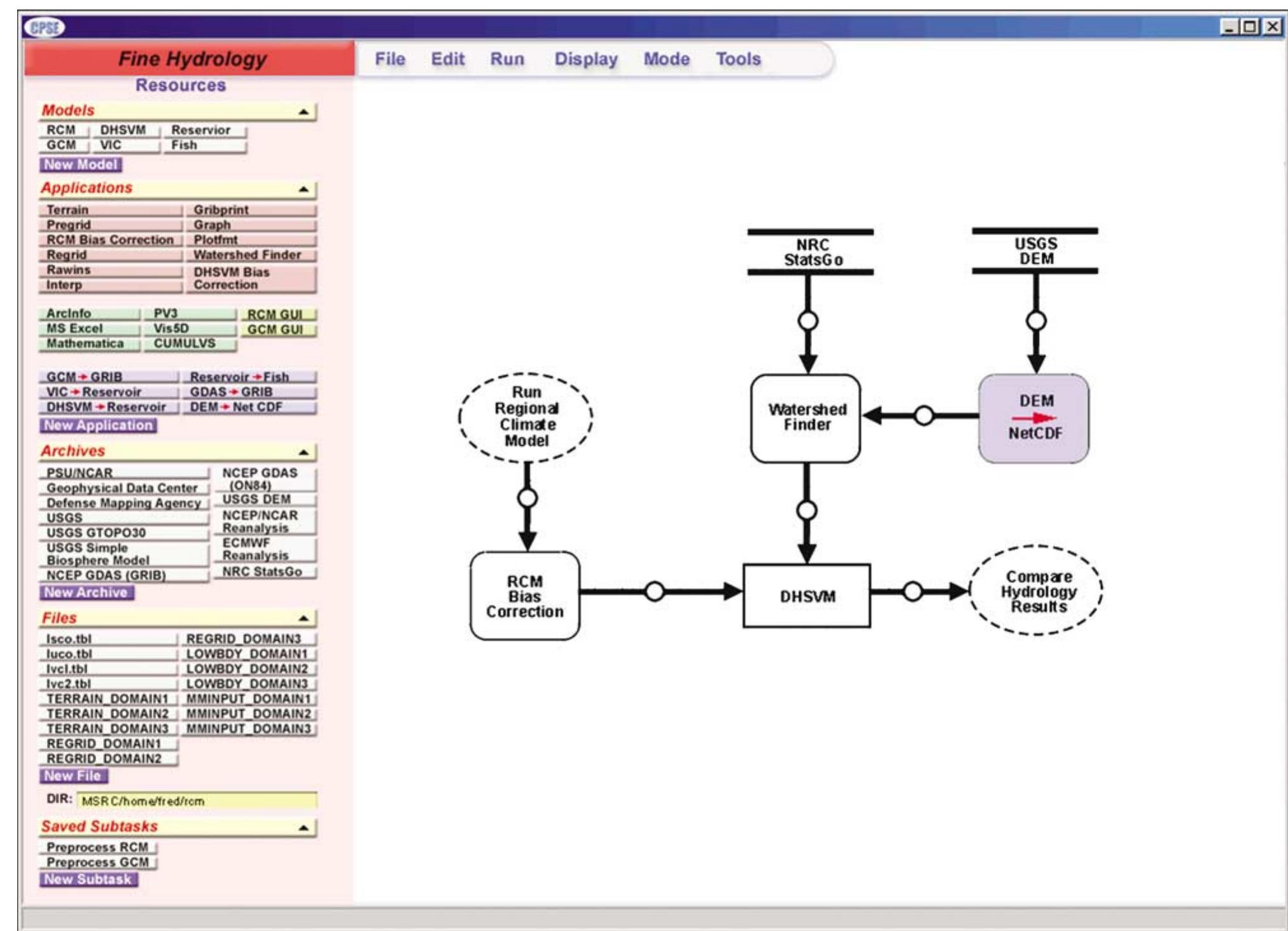
Task: Select the Watershed Finder application in sidebar
Action: click(251, 255)
